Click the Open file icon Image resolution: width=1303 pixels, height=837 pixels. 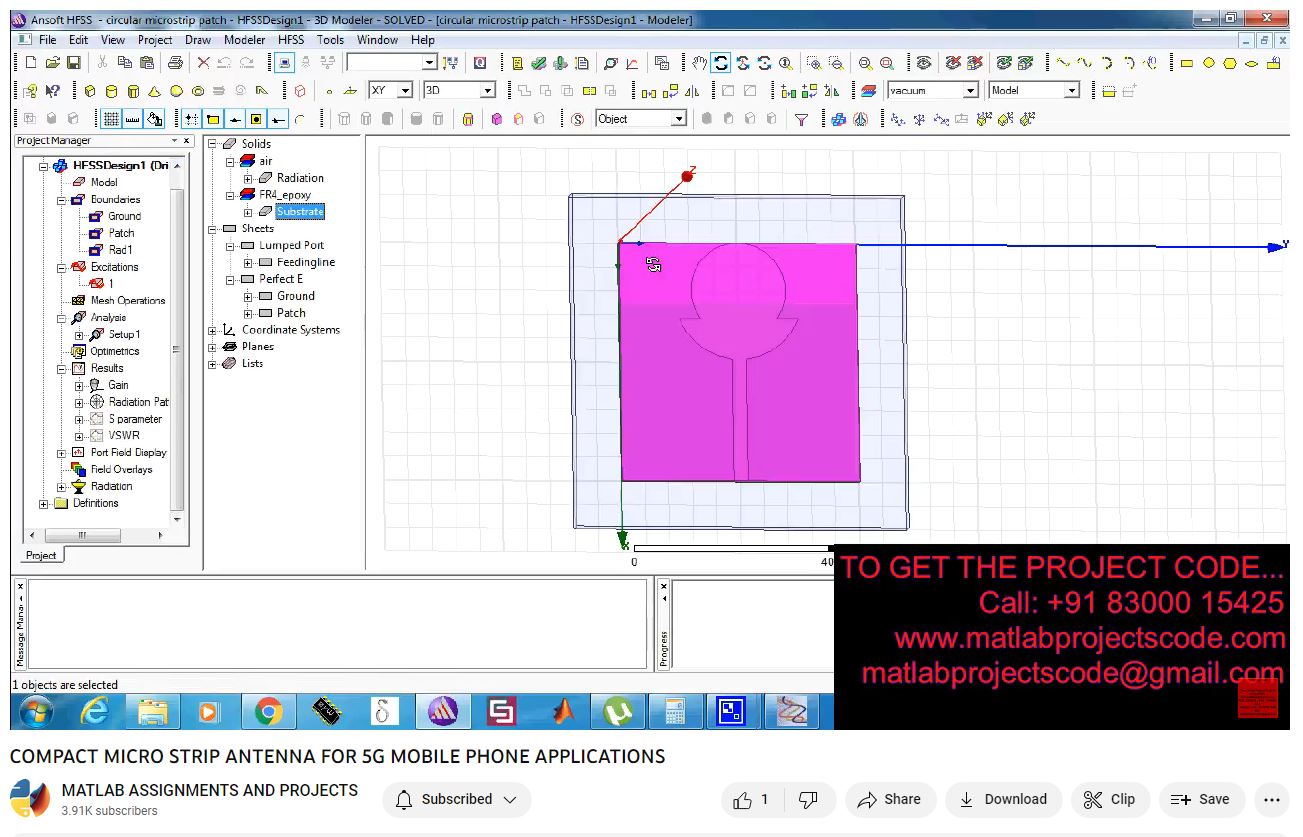click(x=52, y=63)
